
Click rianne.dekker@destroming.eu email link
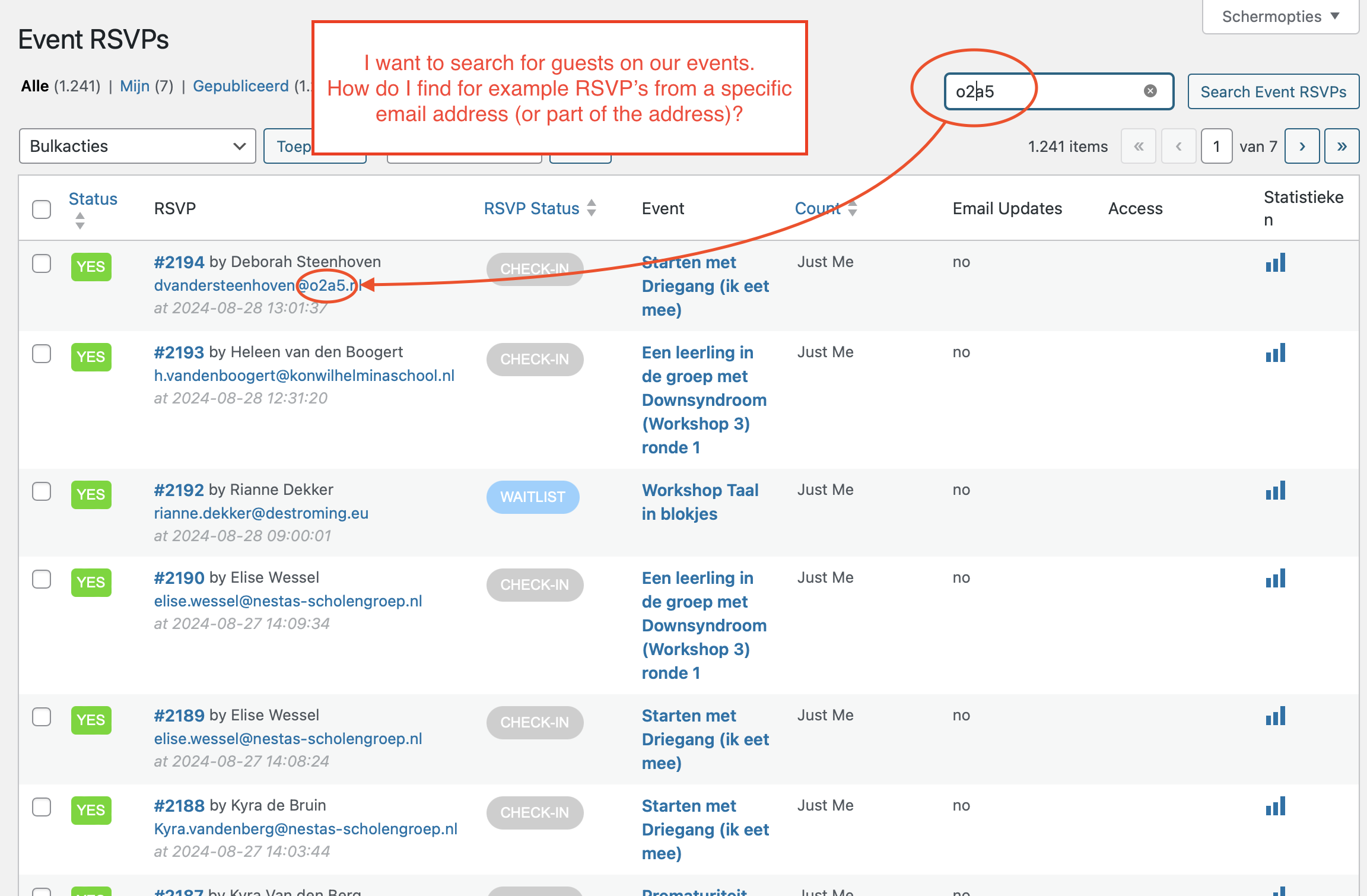pos(261,513)
